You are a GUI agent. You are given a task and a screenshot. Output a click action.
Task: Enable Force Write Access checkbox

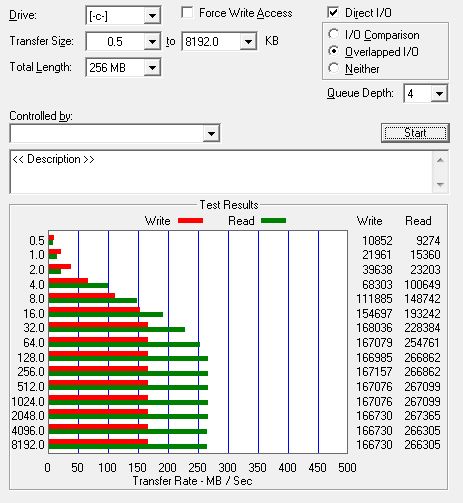point(187,13)
